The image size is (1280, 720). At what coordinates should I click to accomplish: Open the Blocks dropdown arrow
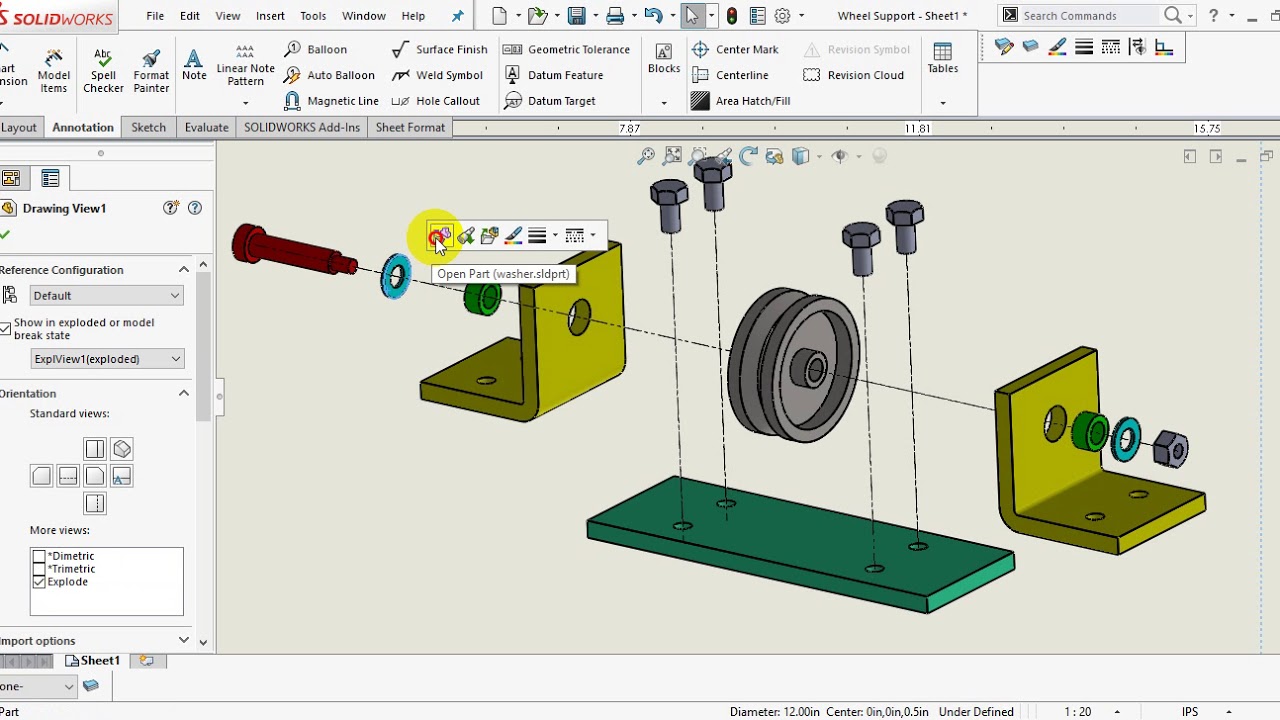pyautogui.click(x=664, y=102)
